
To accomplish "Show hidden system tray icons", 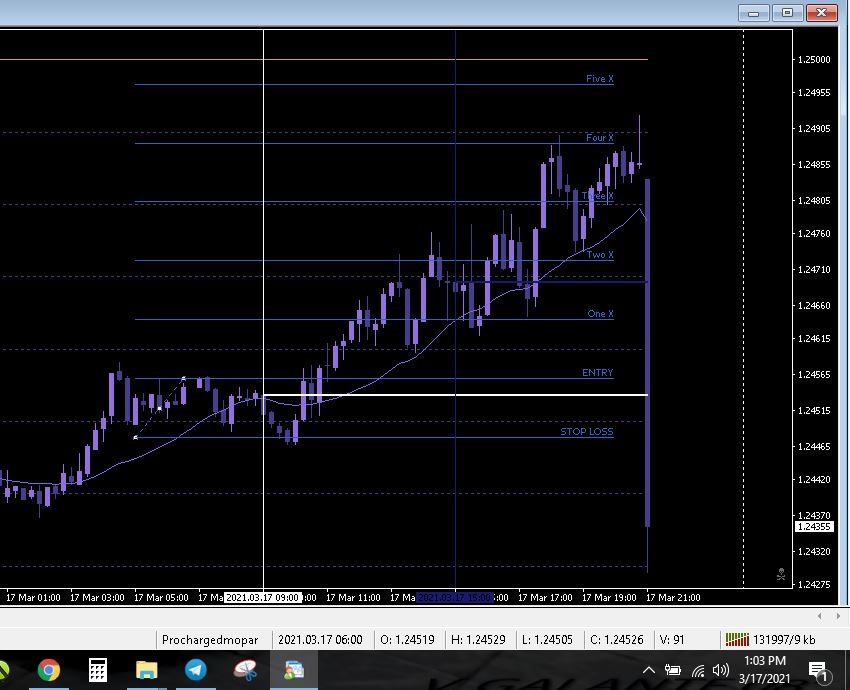I will coord(648,670).
